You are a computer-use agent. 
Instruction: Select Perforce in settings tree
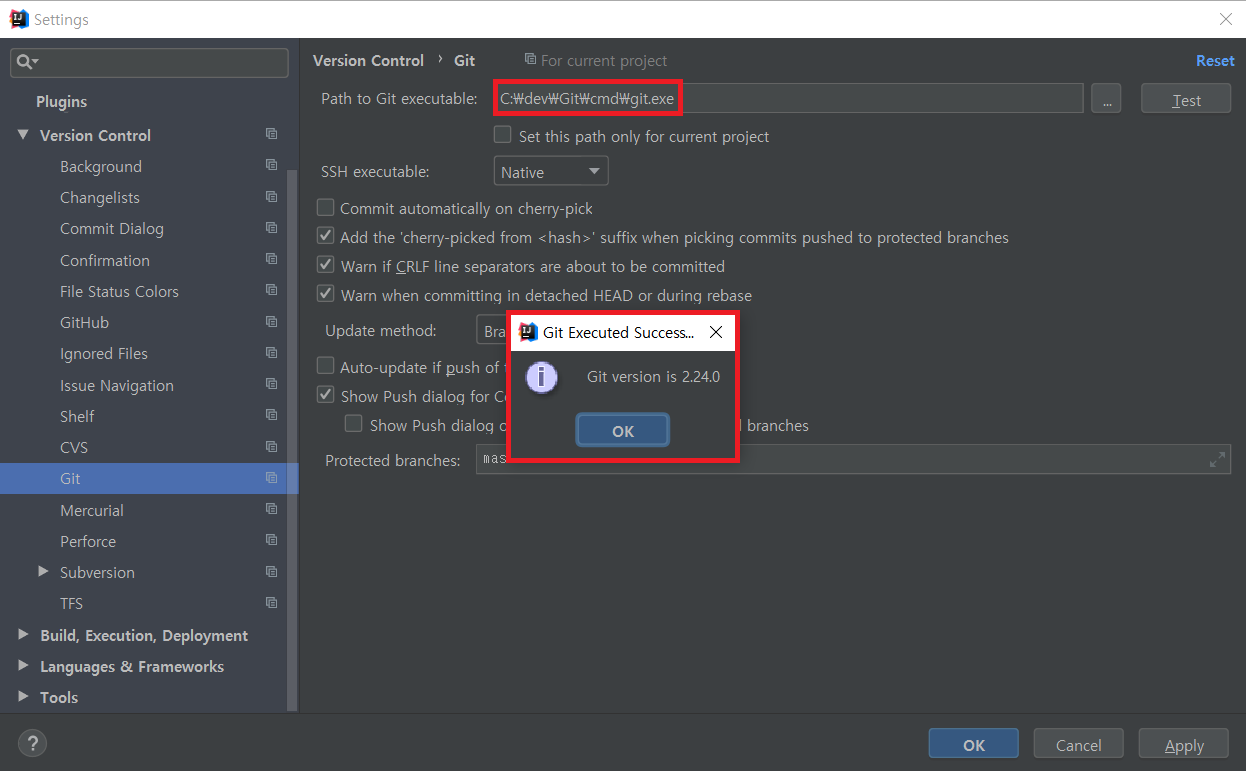(x=88, y=541)
